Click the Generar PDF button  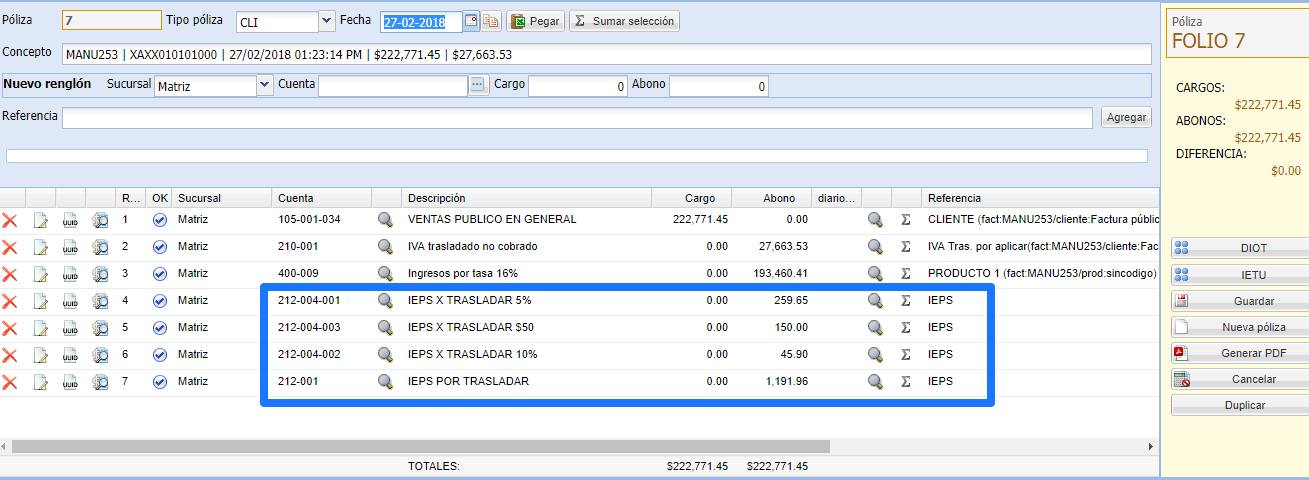1240,353
